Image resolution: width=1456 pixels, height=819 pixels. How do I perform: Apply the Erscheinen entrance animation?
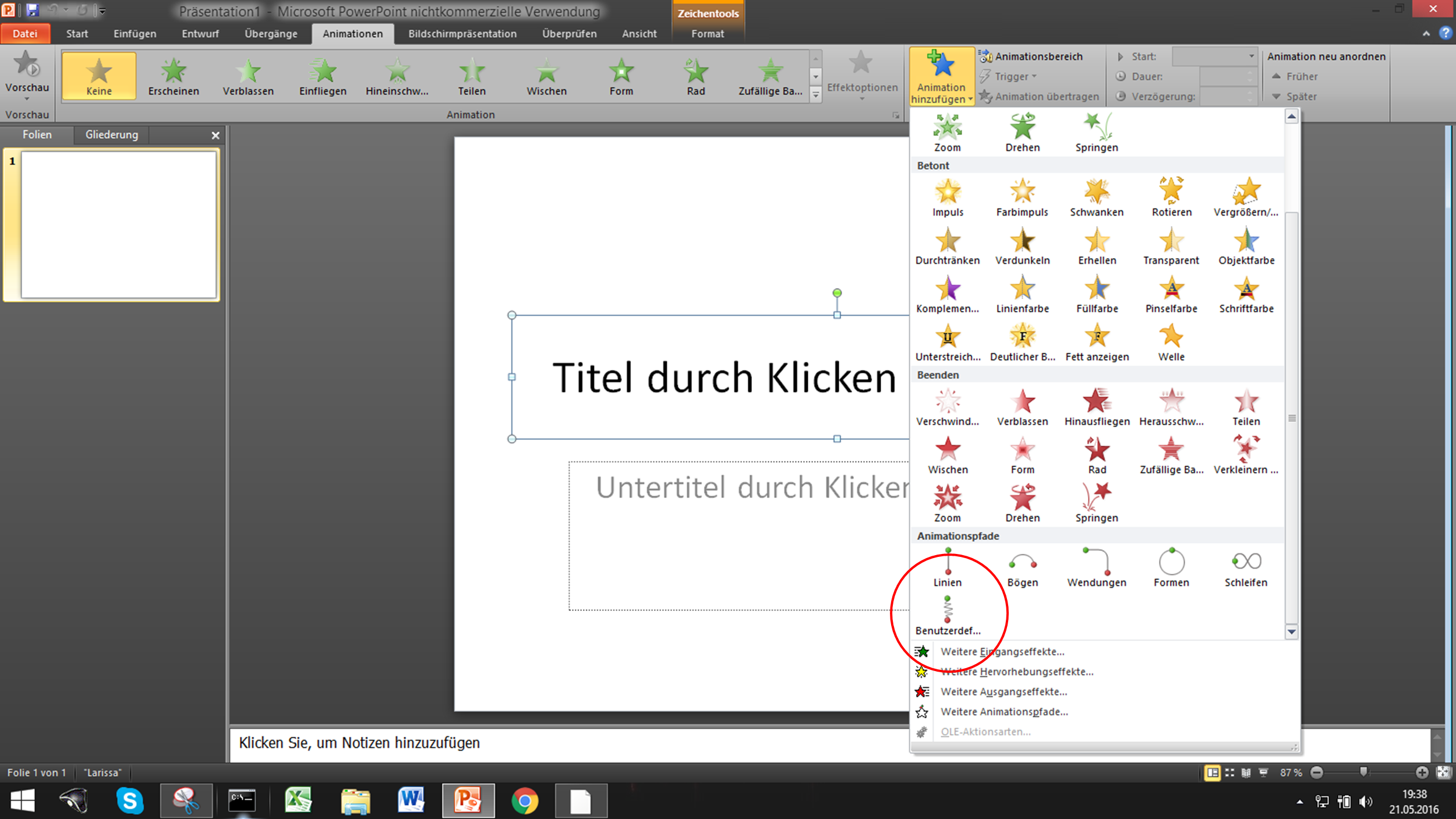(x=173, y=75)
